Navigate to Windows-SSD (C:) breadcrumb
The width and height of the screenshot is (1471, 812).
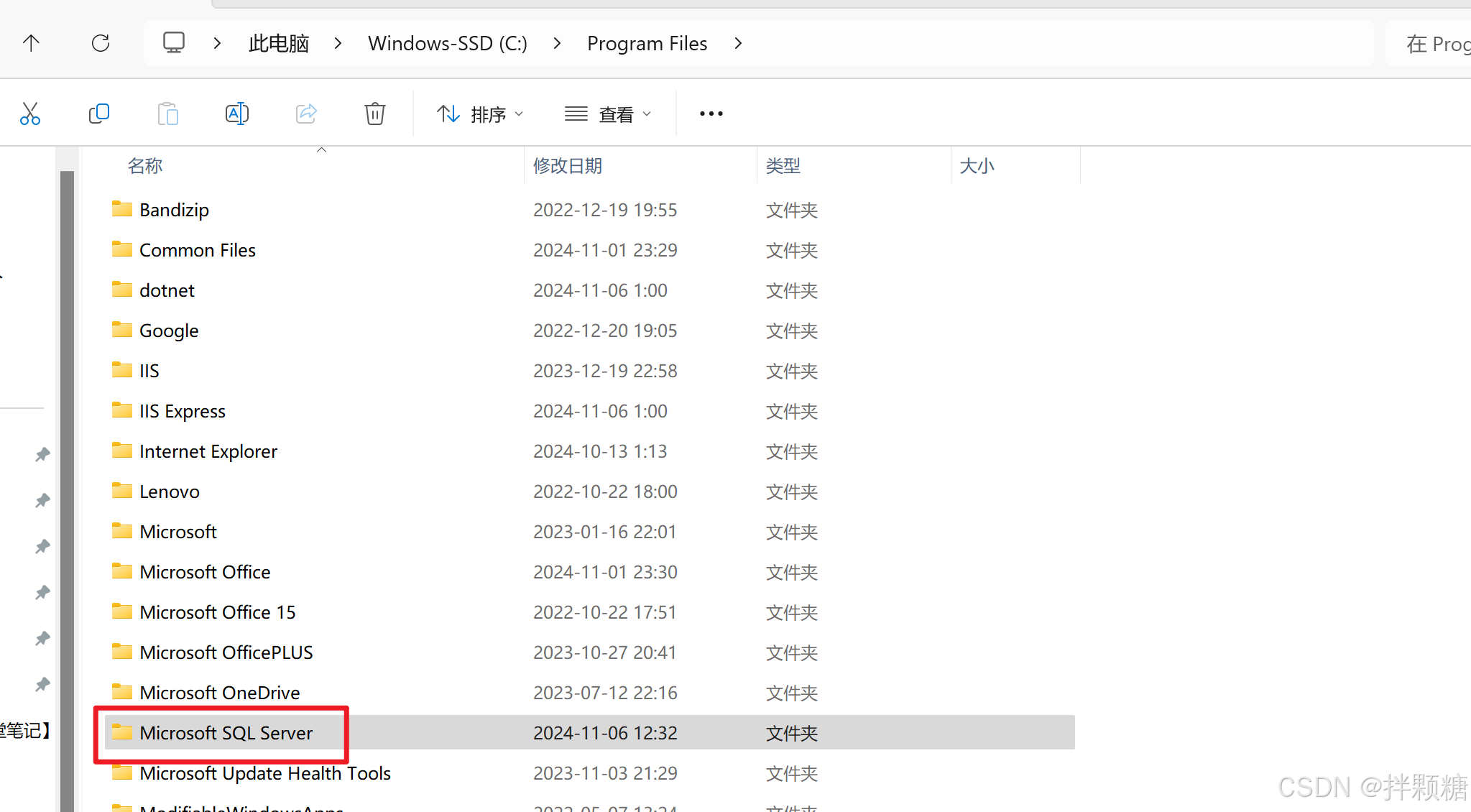(447, 43)
